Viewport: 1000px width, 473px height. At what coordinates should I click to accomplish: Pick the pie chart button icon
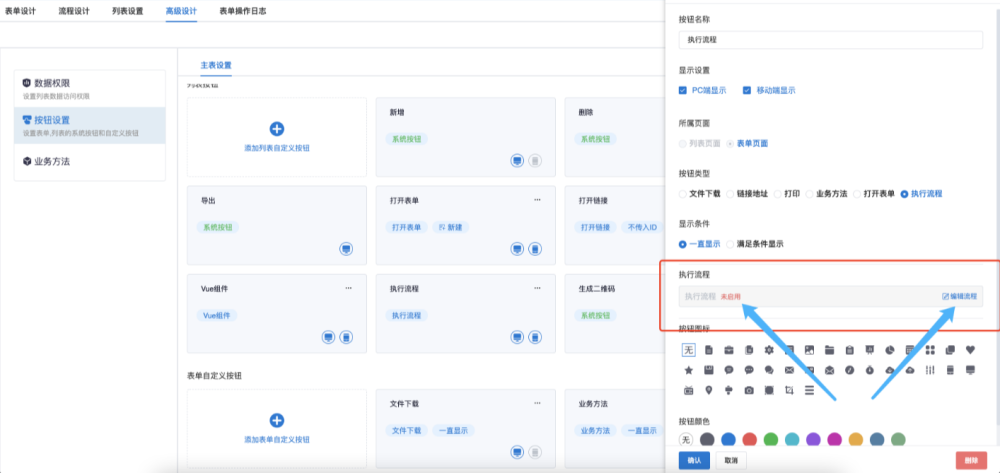889,349
